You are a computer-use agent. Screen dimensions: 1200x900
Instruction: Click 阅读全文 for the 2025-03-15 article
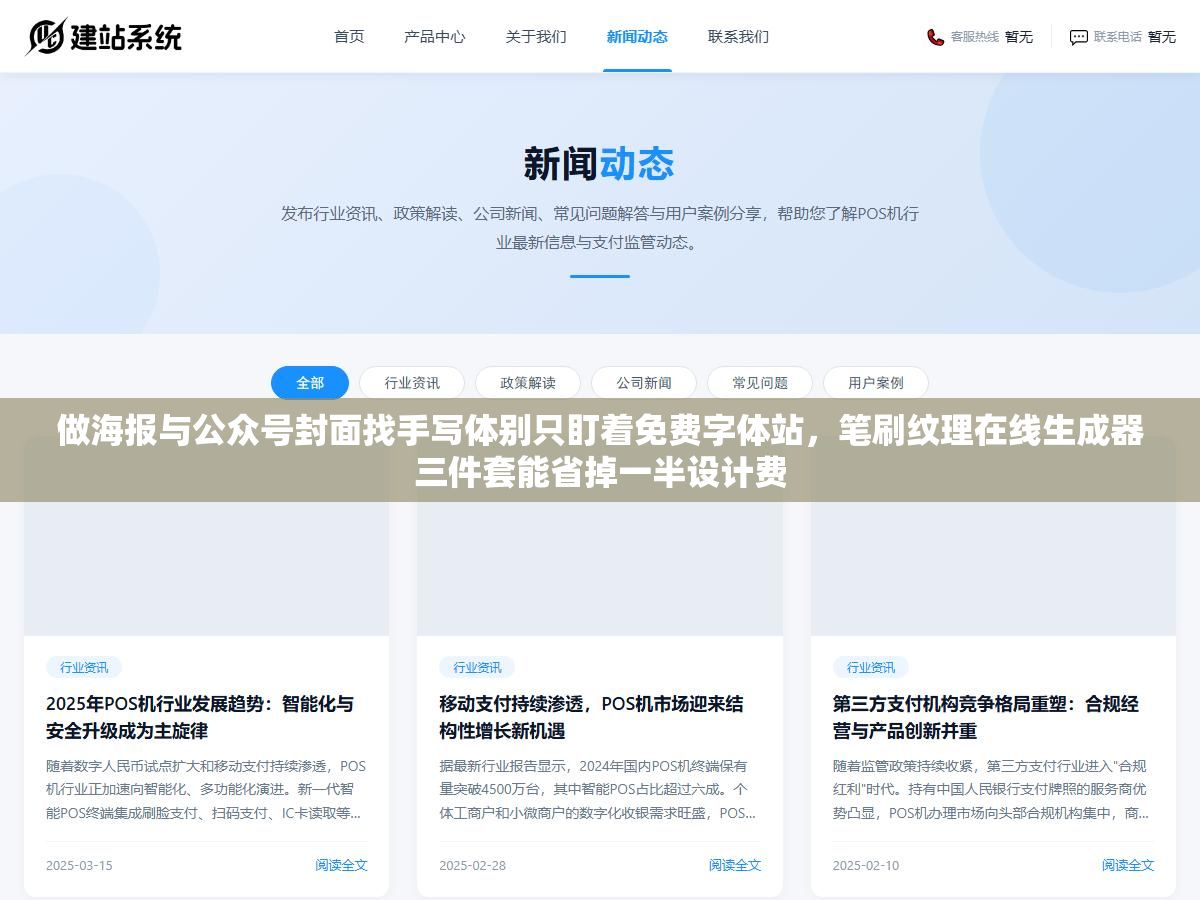341,865
